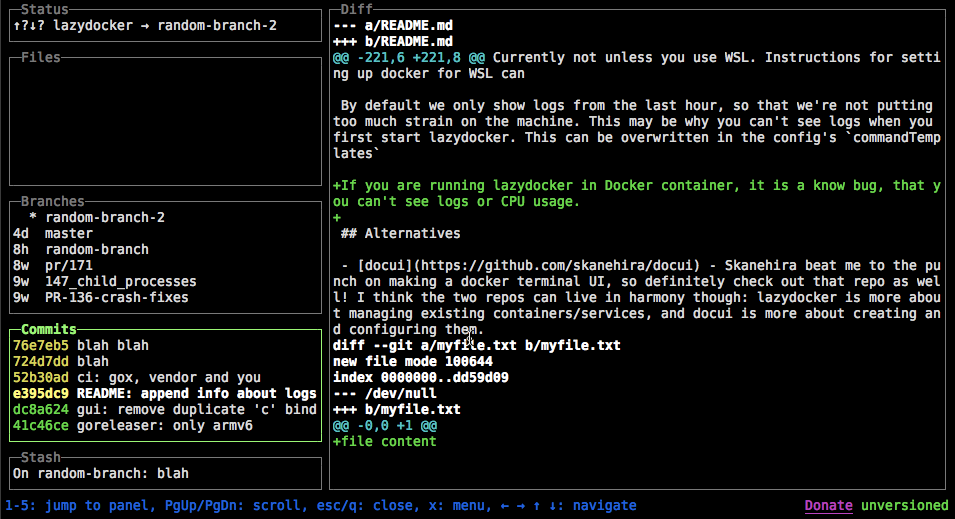Viewport: 955px width, 519px height.
Task: Click the arrow keys navigate hint
Action: click(568, 505)
